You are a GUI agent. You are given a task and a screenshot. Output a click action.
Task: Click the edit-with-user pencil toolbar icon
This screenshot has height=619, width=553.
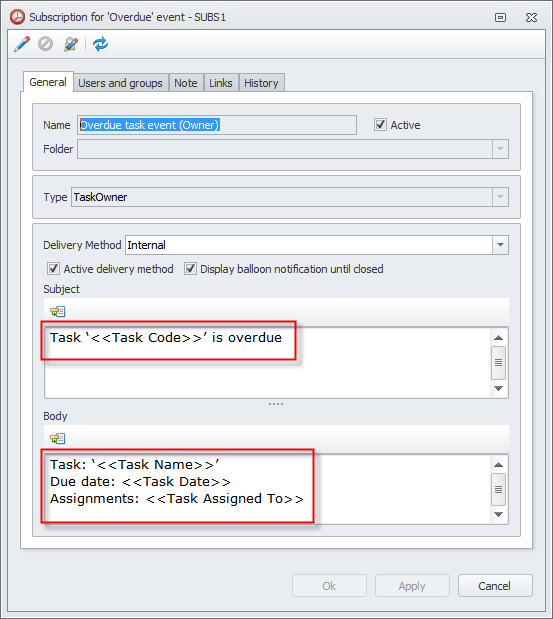pos(71,44)
